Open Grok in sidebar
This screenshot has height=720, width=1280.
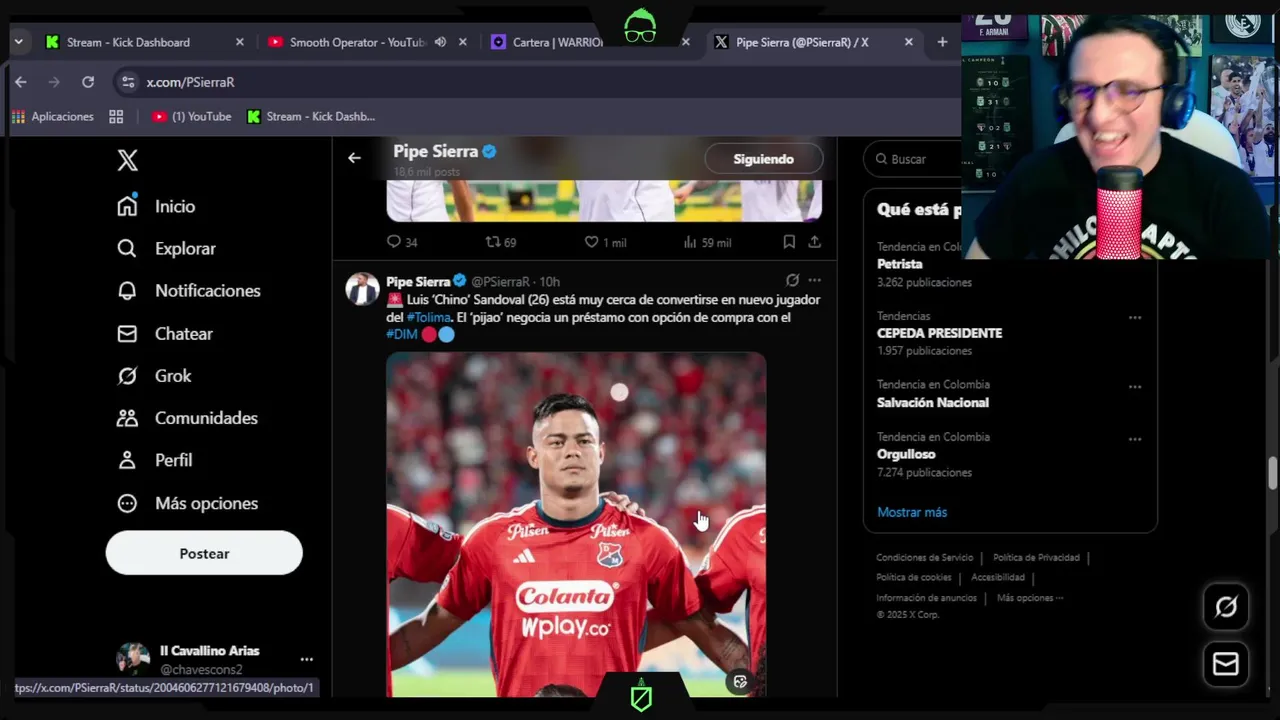click(x=154, y=376)
